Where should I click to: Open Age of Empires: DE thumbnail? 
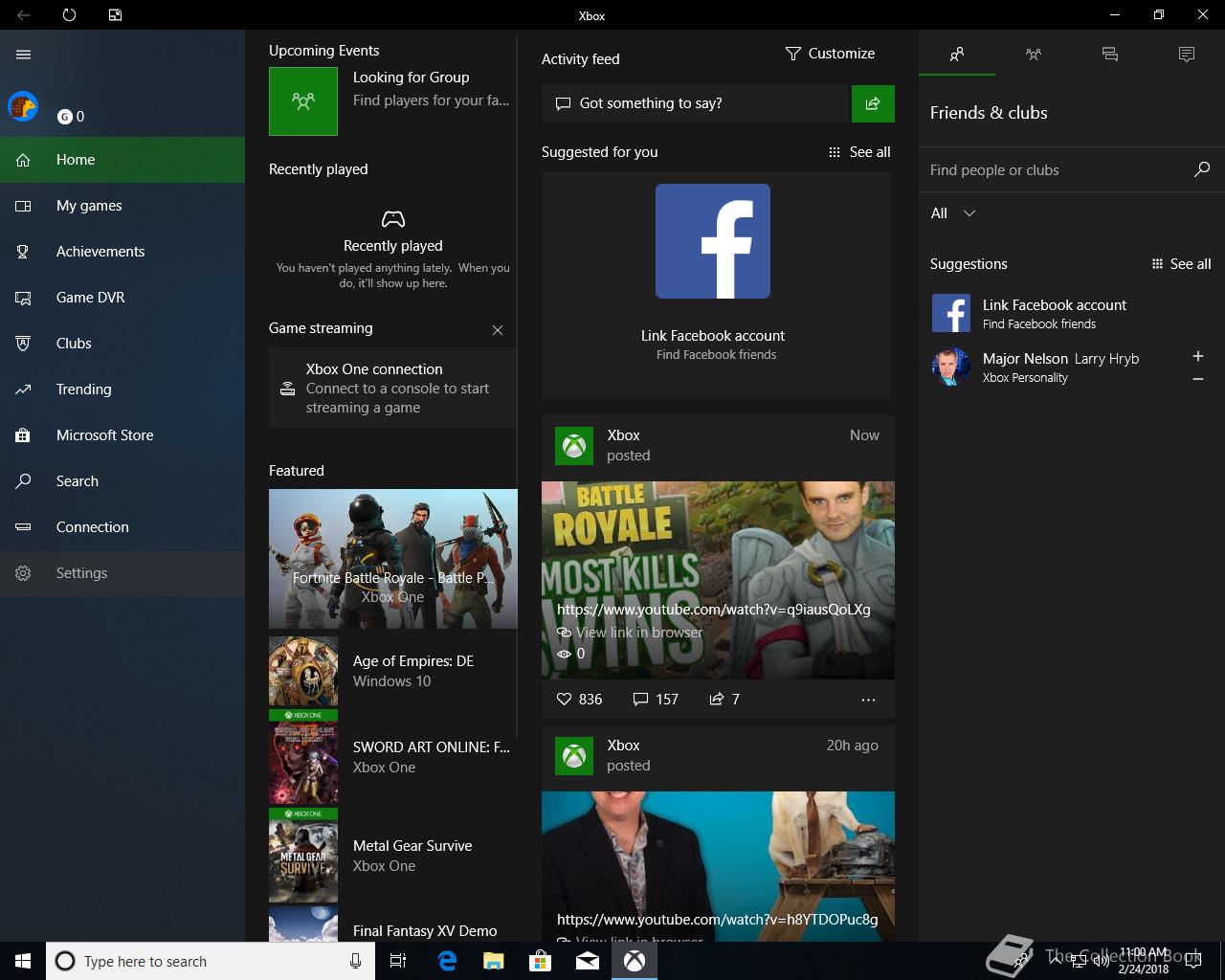tap(303, 671)
